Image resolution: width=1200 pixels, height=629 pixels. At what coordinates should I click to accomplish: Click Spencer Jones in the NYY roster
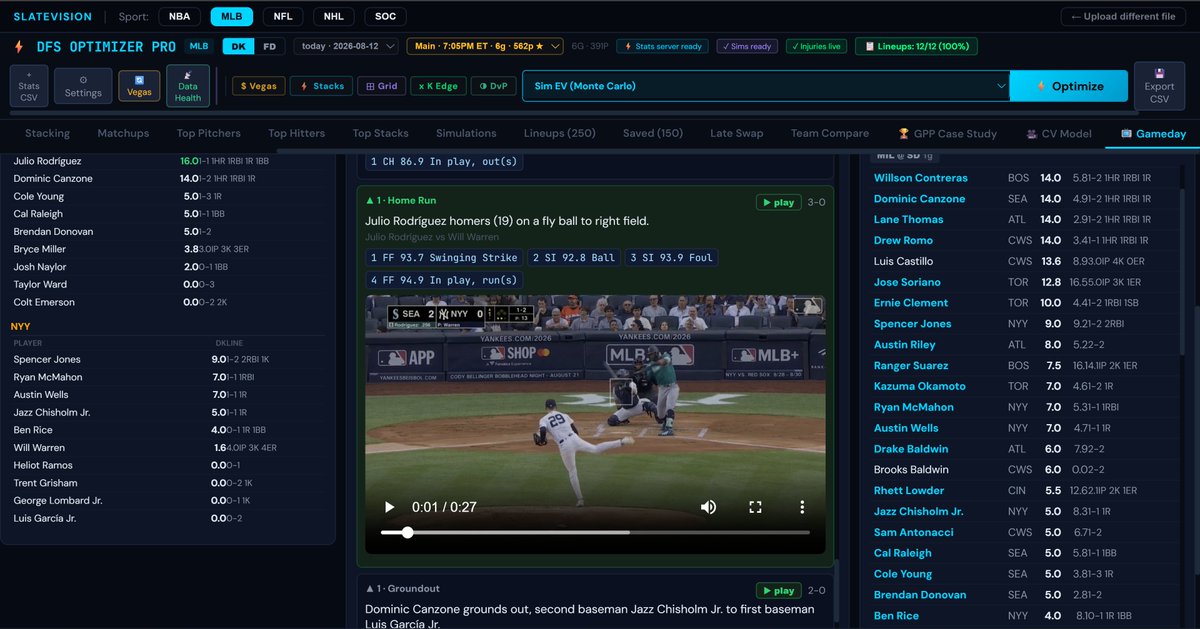[x=47, y=360]
